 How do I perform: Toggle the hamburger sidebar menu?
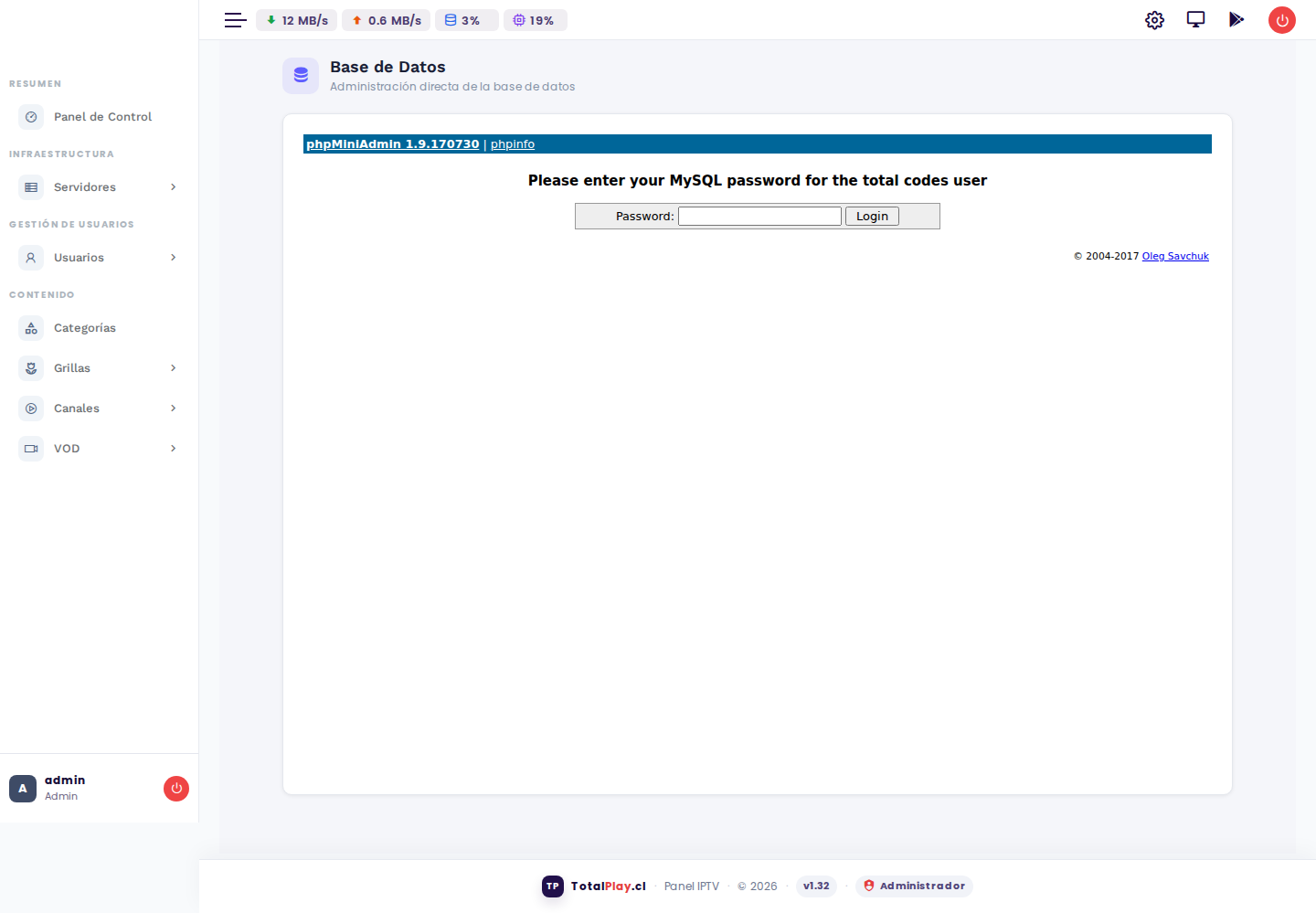click(235, 20)
